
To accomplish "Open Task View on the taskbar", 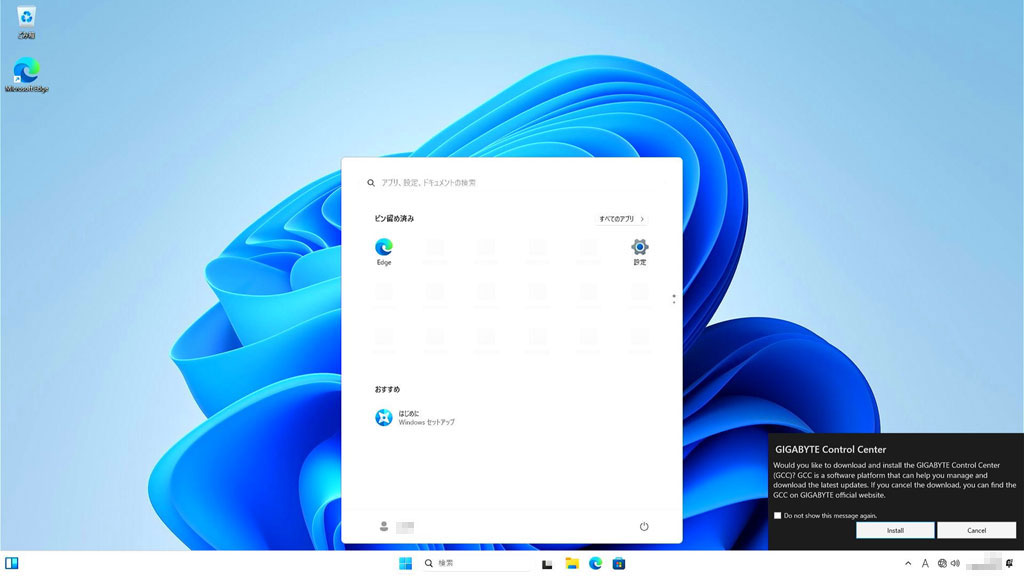I will [547, 564].
